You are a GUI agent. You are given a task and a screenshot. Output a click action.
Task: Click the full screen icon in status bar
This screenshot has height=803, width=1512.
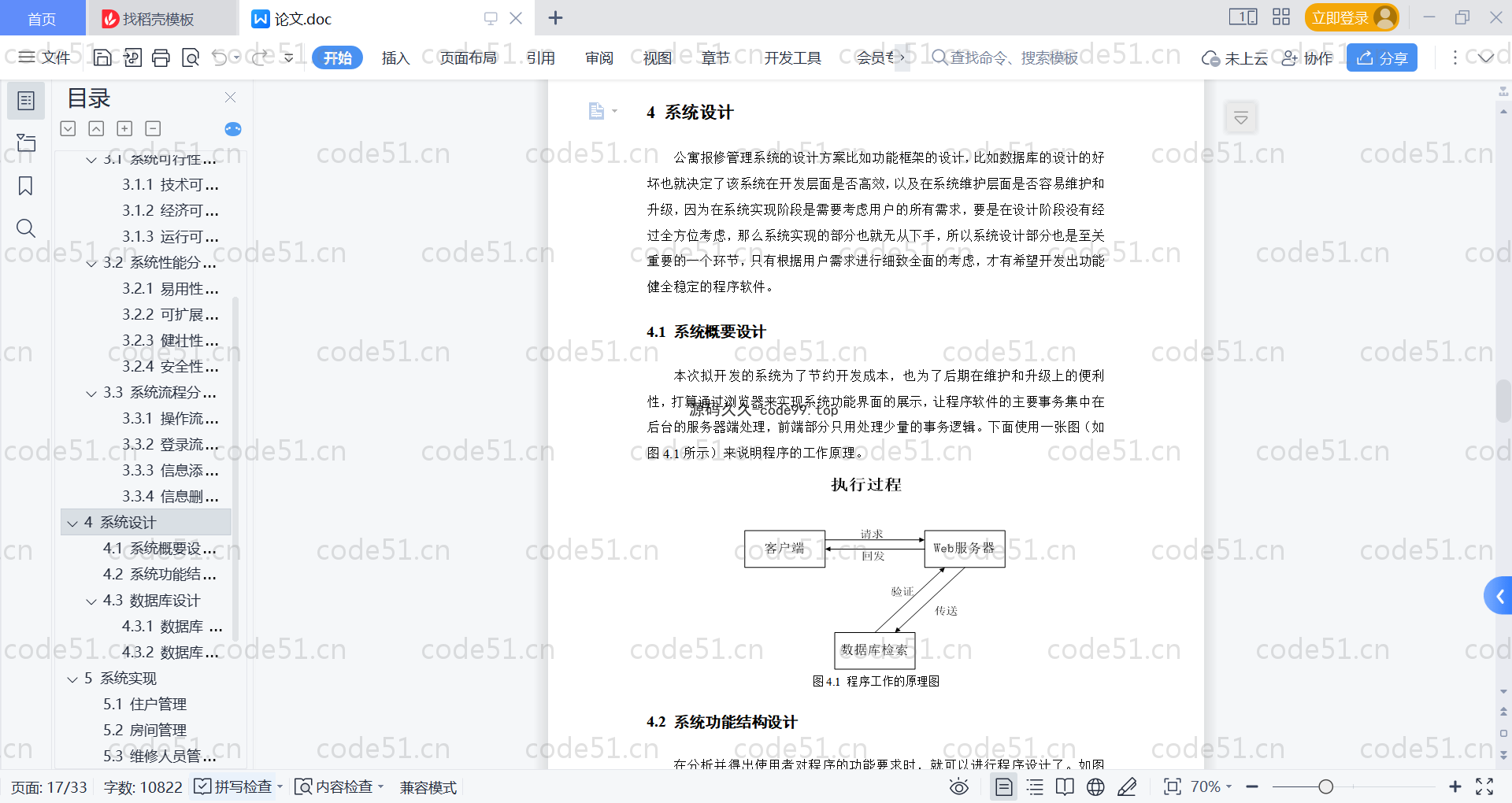pos(1484,786)
